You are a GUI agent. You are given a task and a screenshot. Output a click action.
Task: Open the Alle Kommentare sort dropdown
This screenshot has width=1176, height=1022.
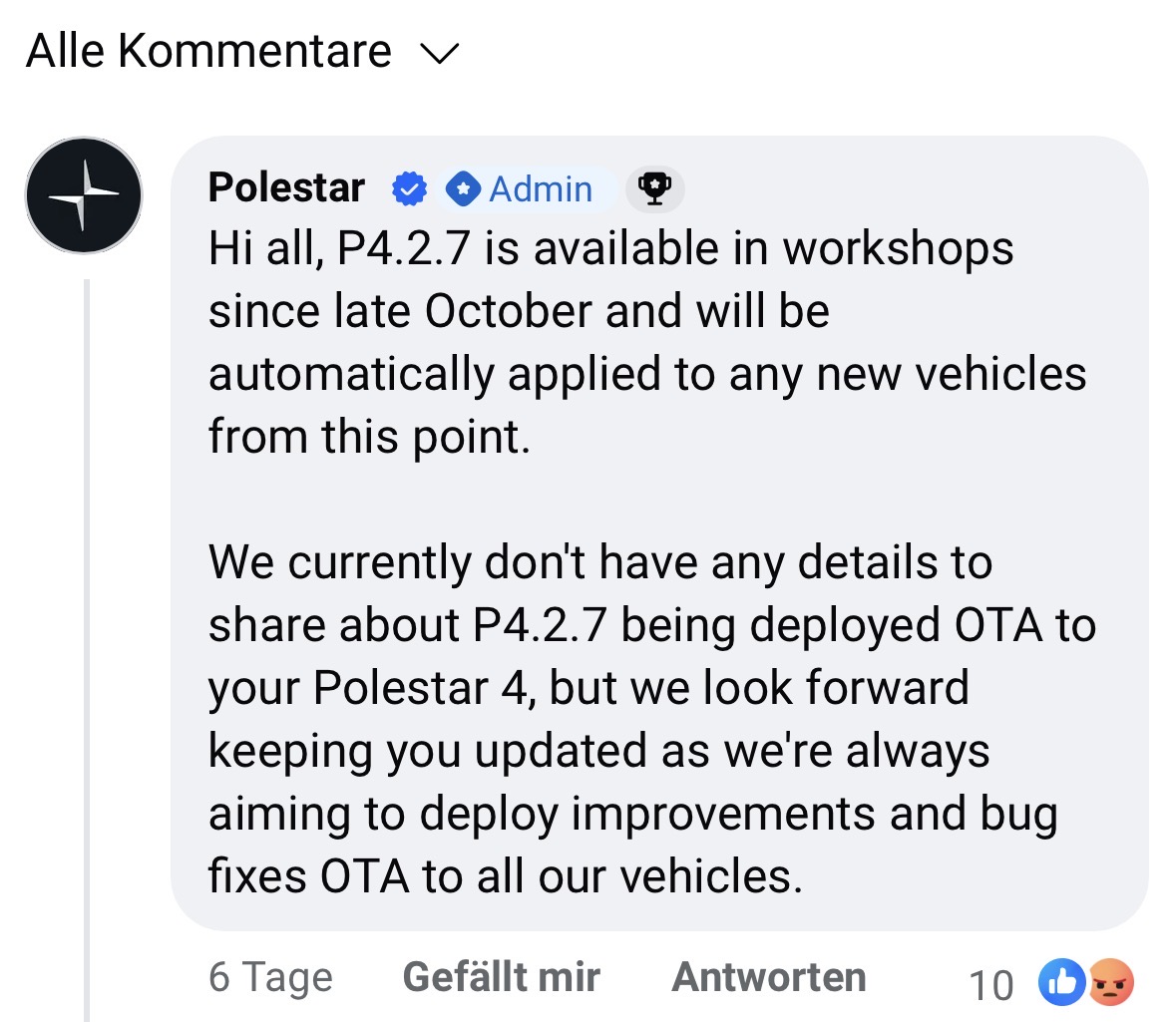[209, 52]
